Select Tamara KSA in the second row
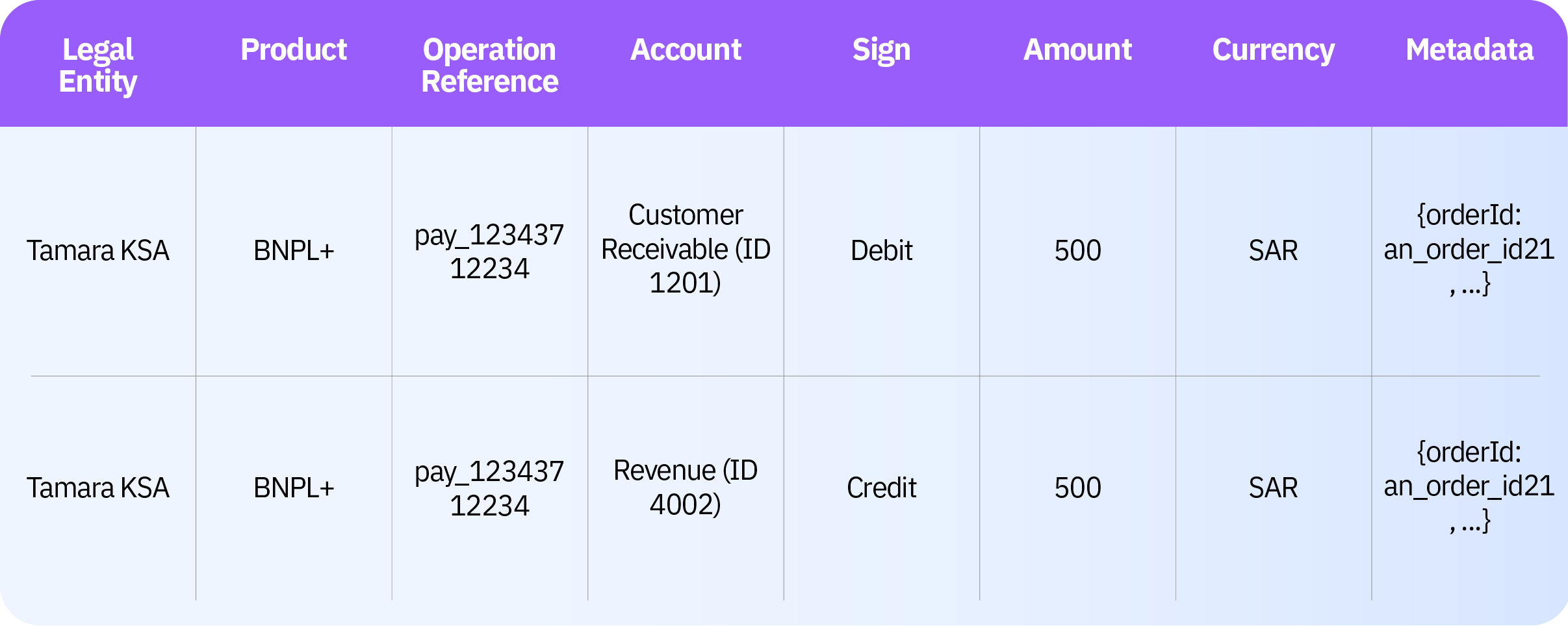This screenshot has height=626, width=1568. (98, 488)
